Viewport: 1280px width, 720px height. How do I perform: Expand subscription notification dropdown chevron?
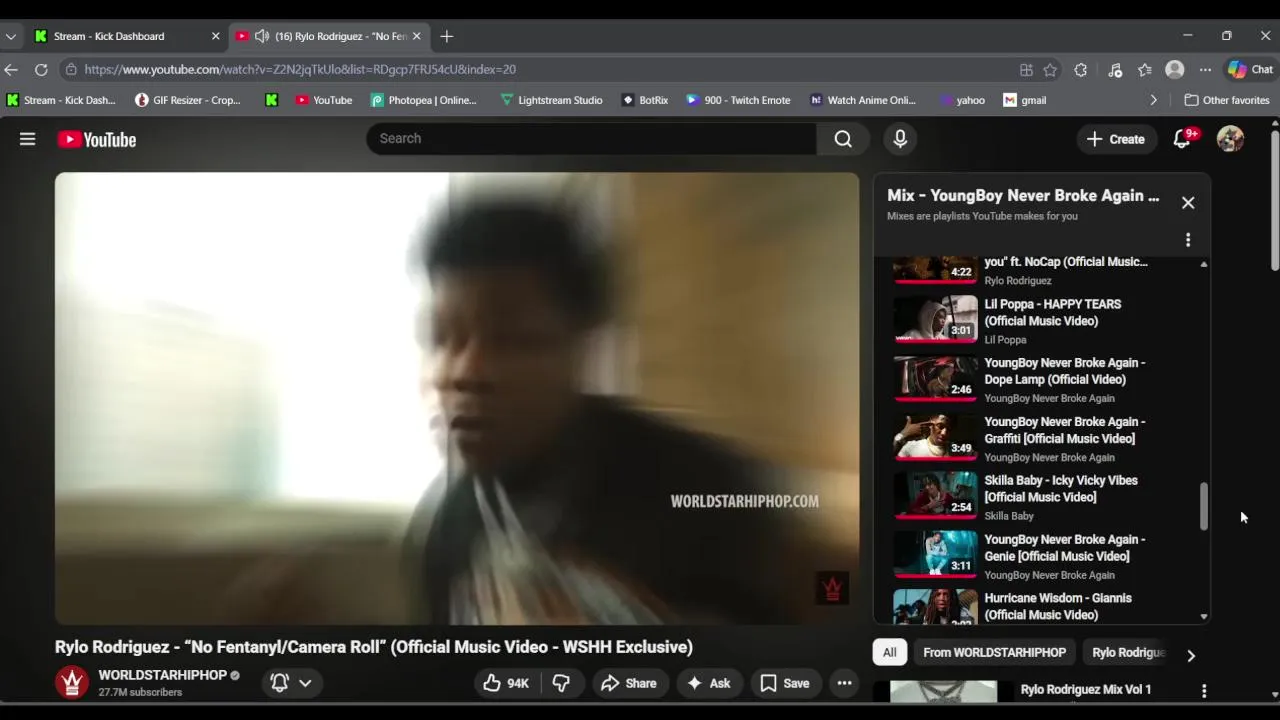[x=305, y=683]
